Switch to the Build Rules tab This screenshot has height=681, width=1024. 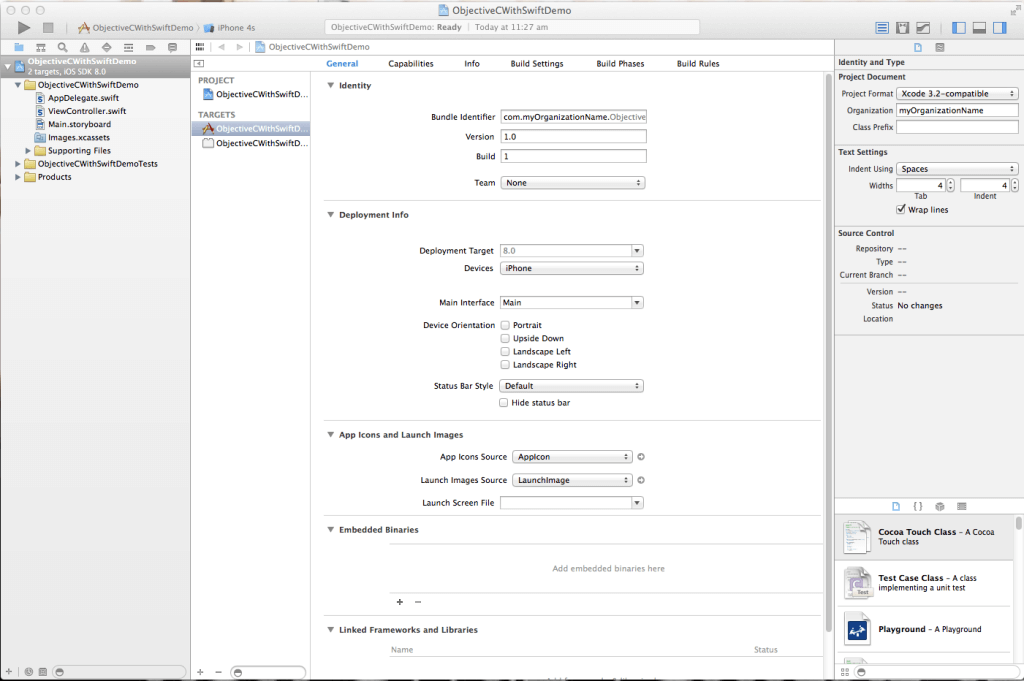tap(698, 63)
